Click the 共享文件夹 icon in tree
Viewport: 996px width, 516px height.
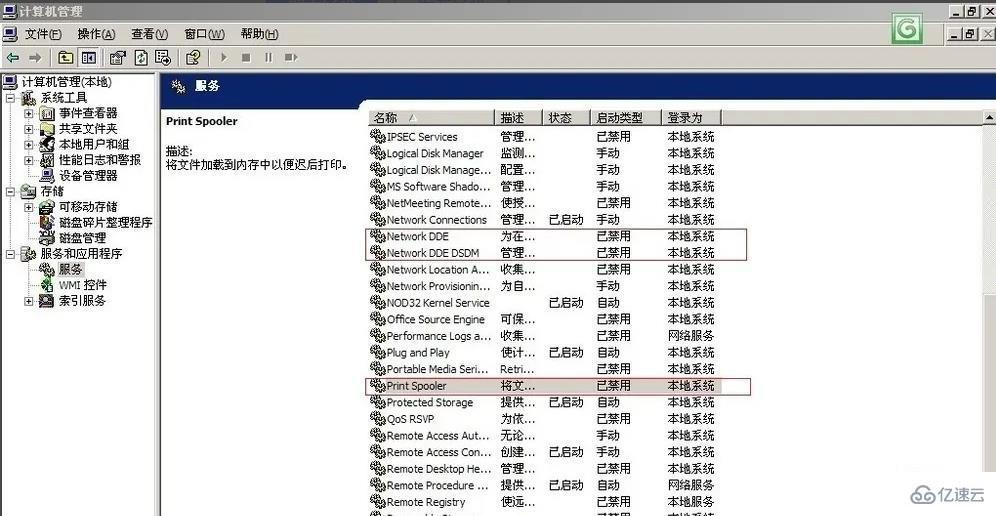point(47,129)
